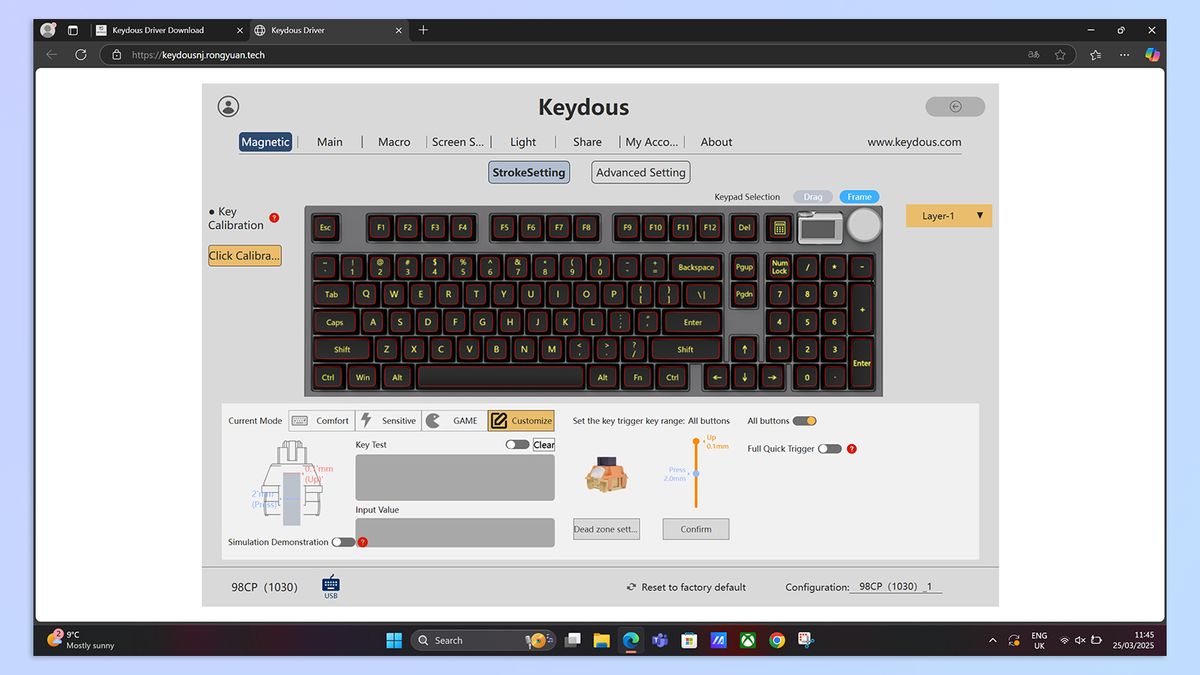Toggle the Key Test switch next to Clear
This screenshot has width=1200, height=675.
click(516, 444)
